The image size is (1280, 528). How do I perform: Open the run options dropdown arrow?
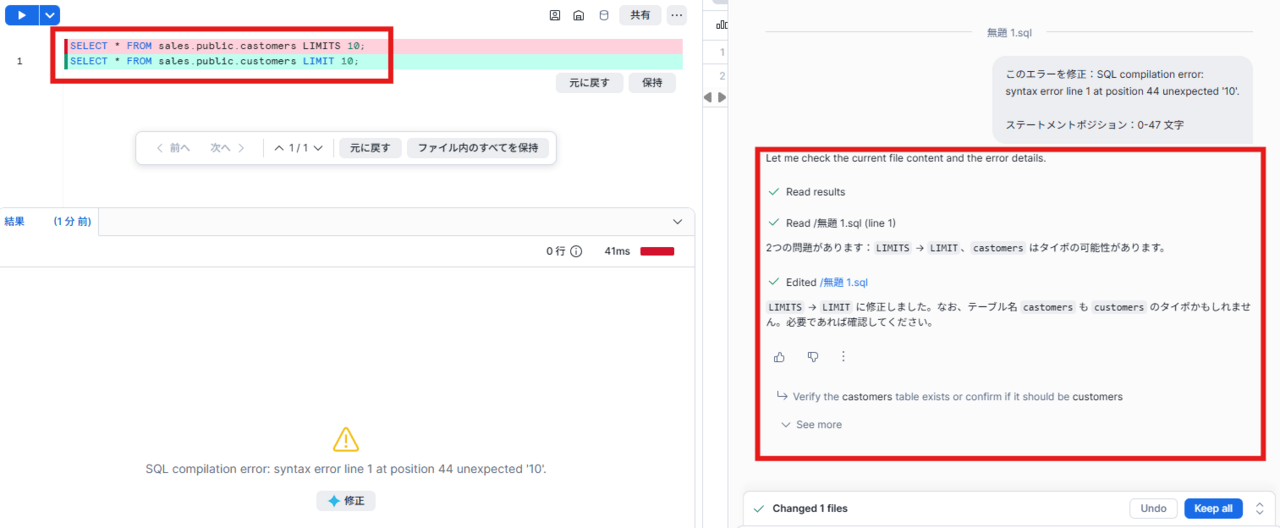[50, 15]
